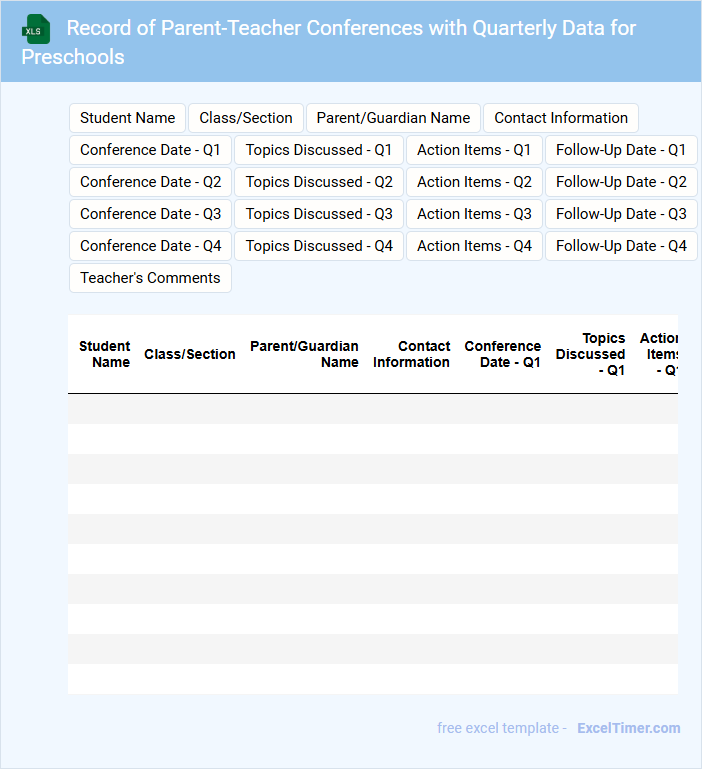Click the first empty table row
702x769 pixels.
coord(373,409)
